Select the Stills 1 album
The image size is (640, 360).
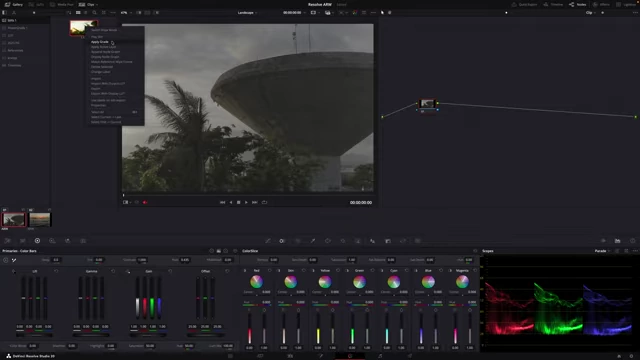(25, 20)
